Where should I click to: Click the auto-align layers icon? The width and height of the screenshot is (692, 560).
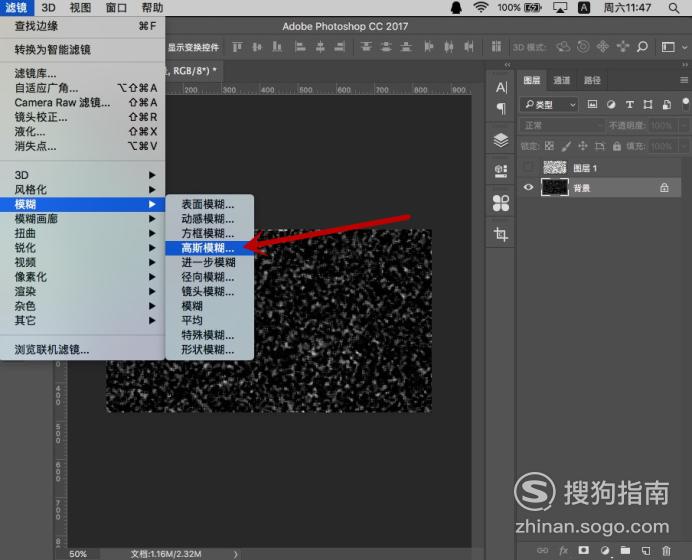pyautogui.click(x=496, y=46)
